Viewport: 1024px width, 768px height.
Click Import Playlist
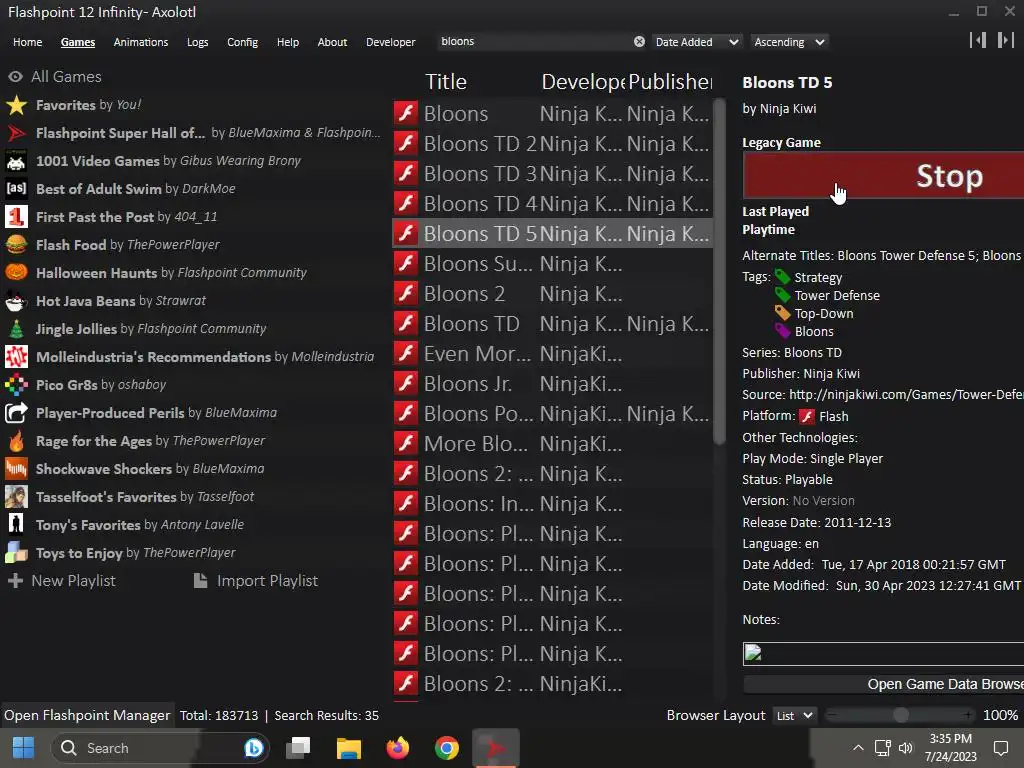256,581
